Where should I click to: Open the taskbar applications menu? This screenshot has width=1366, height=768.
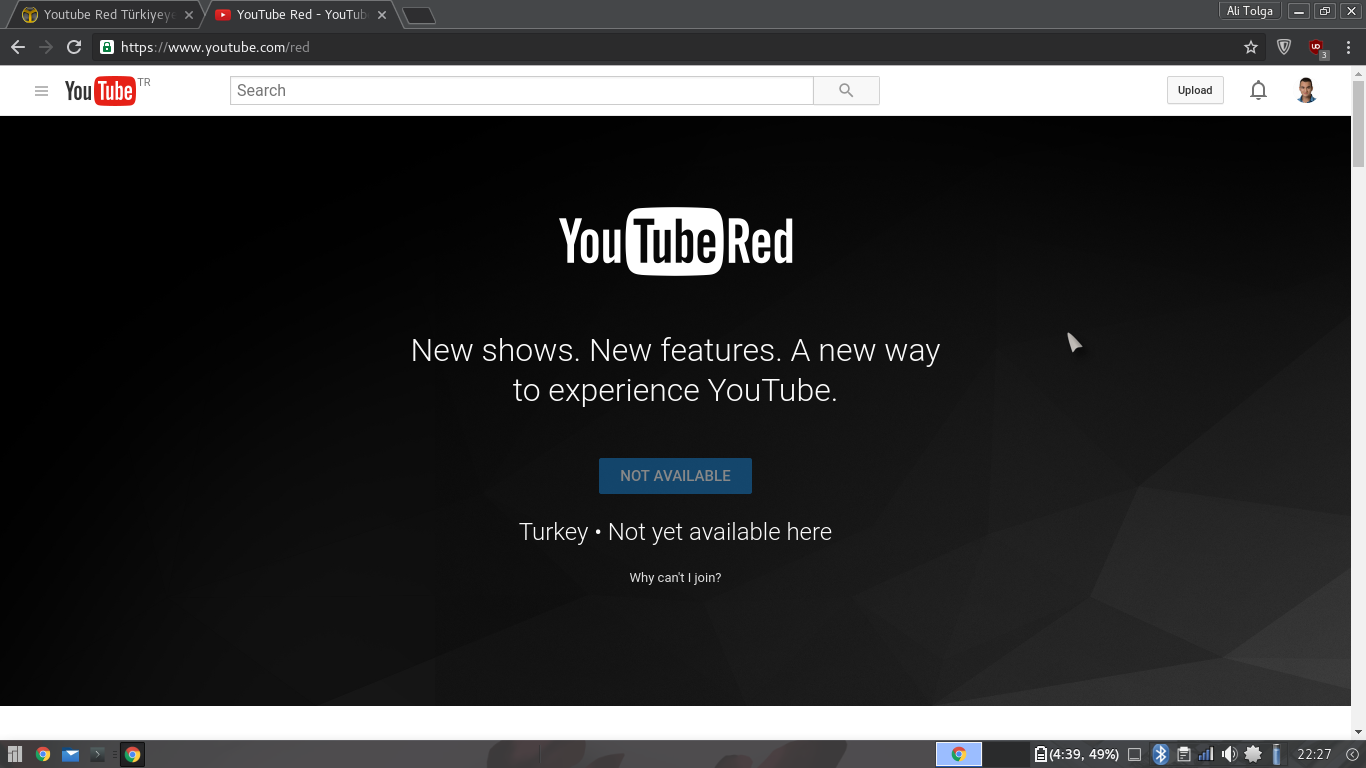point(15,754)
